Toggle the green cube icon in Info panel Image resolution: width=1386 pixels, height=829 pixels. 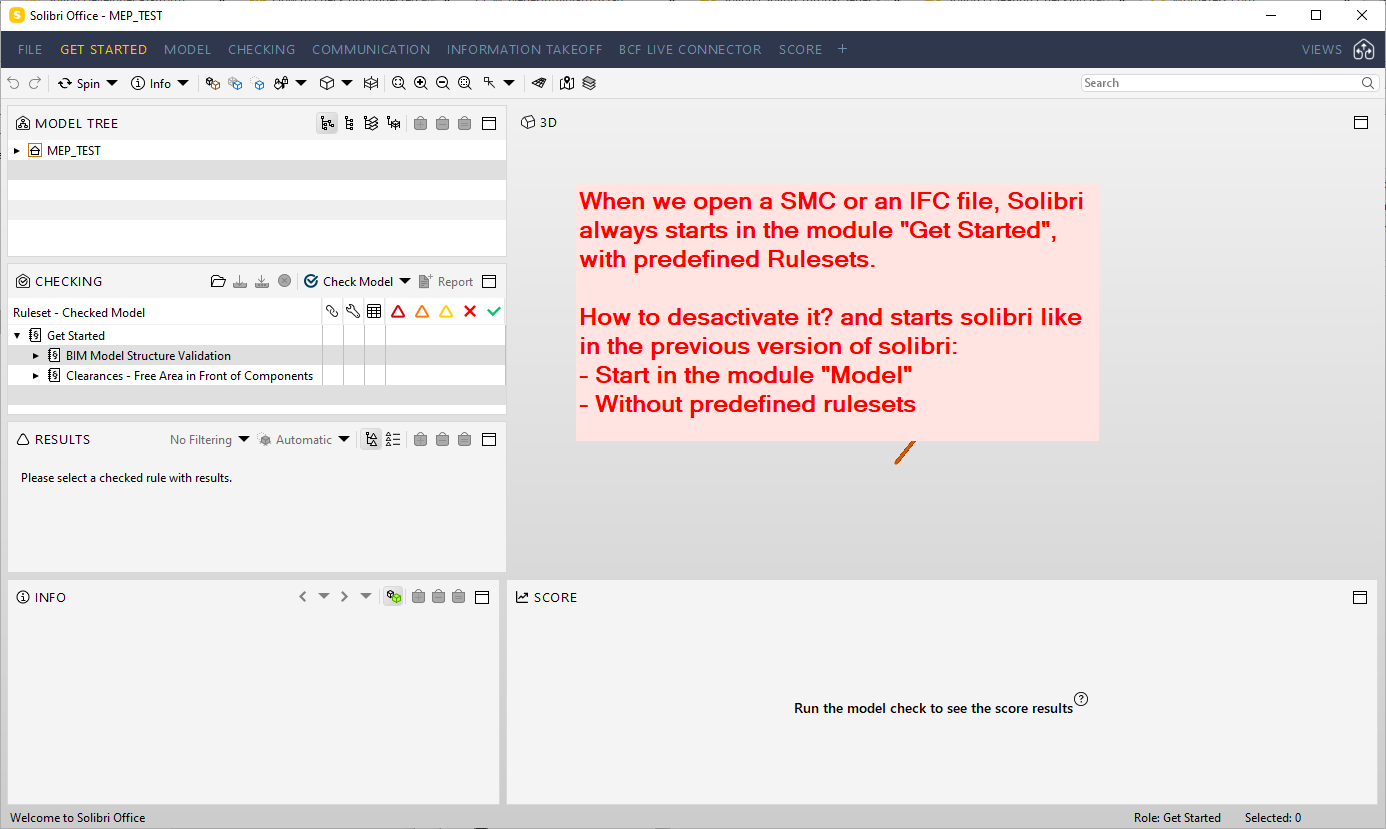[x=394, y=597]
